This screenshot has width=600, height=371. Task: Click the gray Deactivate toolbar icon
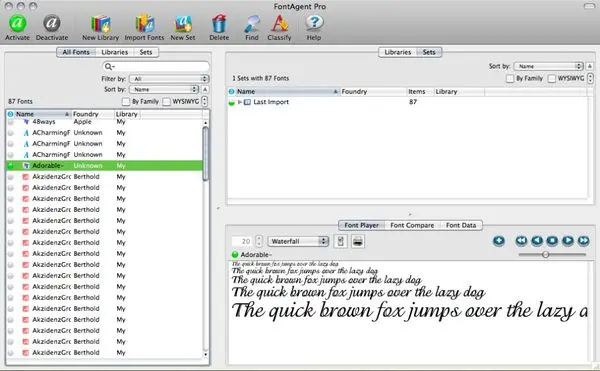click(x=51, y=23)
